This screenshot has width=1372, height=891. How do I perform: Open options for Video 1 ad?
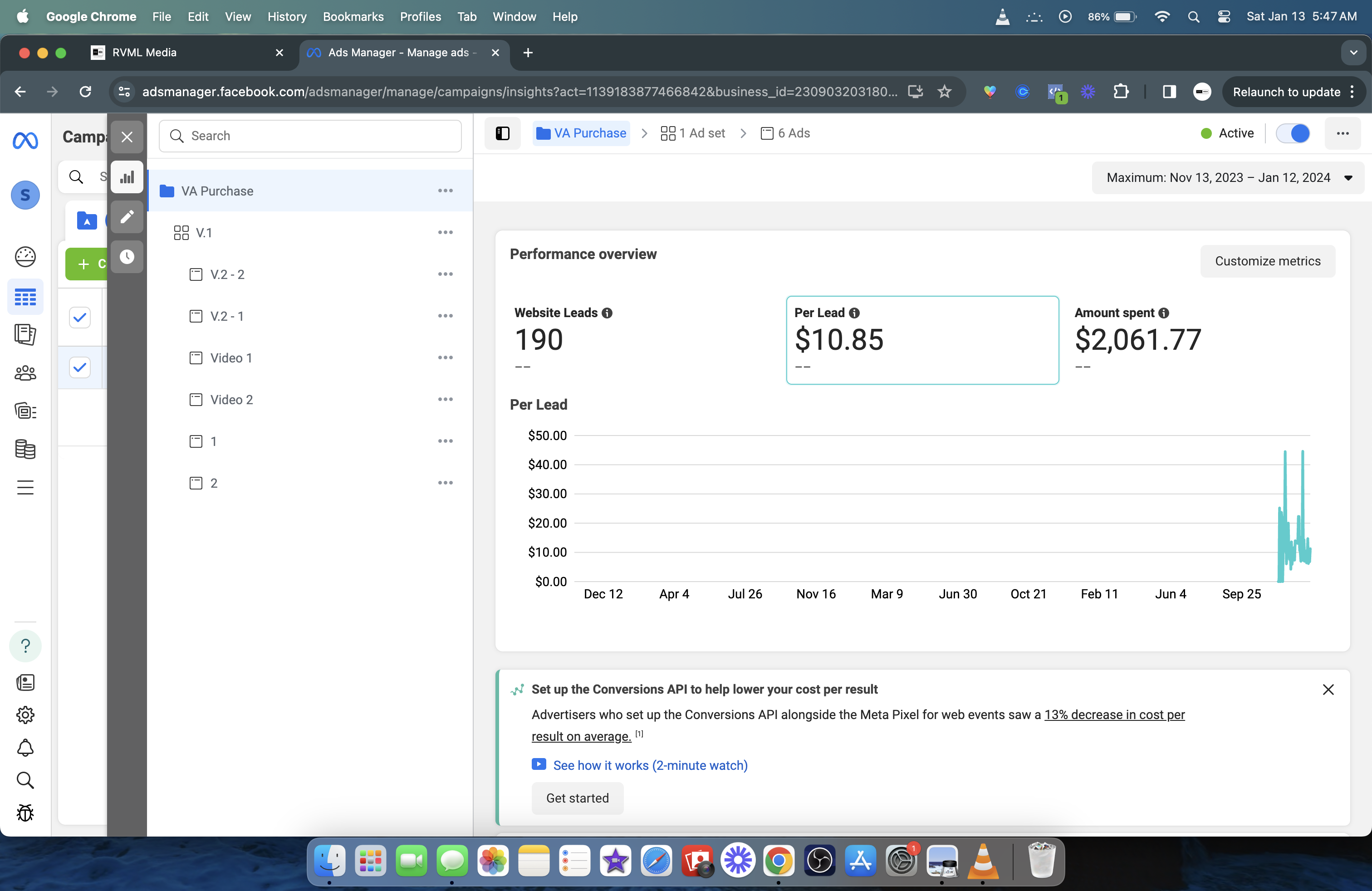pyautogui.click(x=445, y=357)
